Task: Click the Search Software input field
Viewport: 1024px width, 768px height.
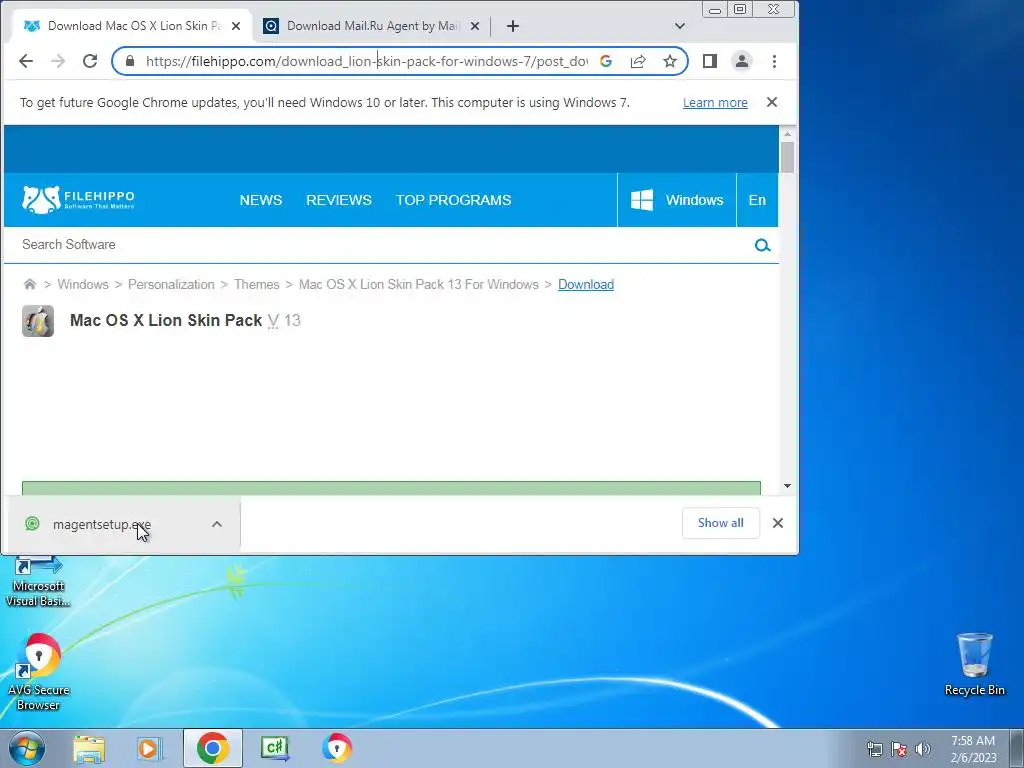Action: (x=379, y=245)
